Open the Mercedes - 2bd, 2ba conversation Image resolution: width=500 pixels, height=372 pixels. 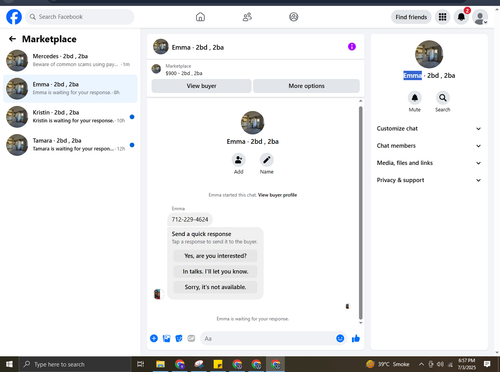pyautogui.click(x=70, y=60)
